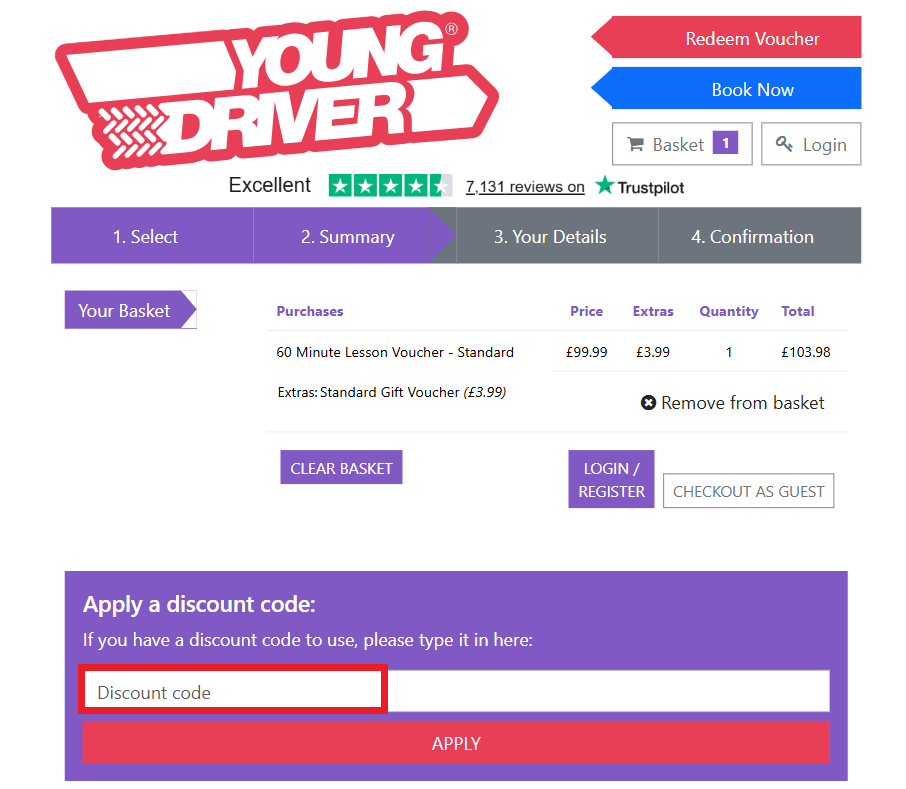Click Redeem Voucher
Viewport: 906px width, 789px height.
click(x=752, y=37)
